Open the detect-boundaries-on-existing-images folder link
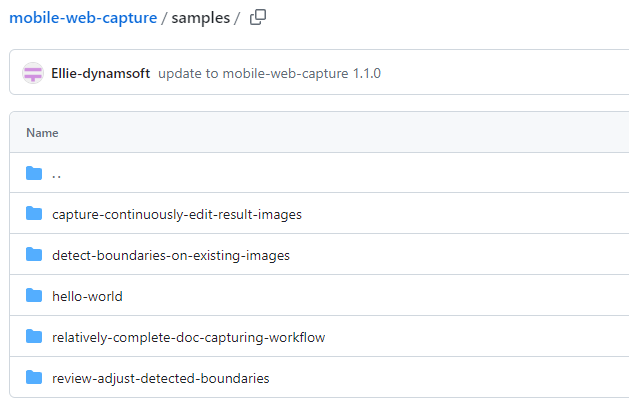629x406 pixels. (170, 255)
